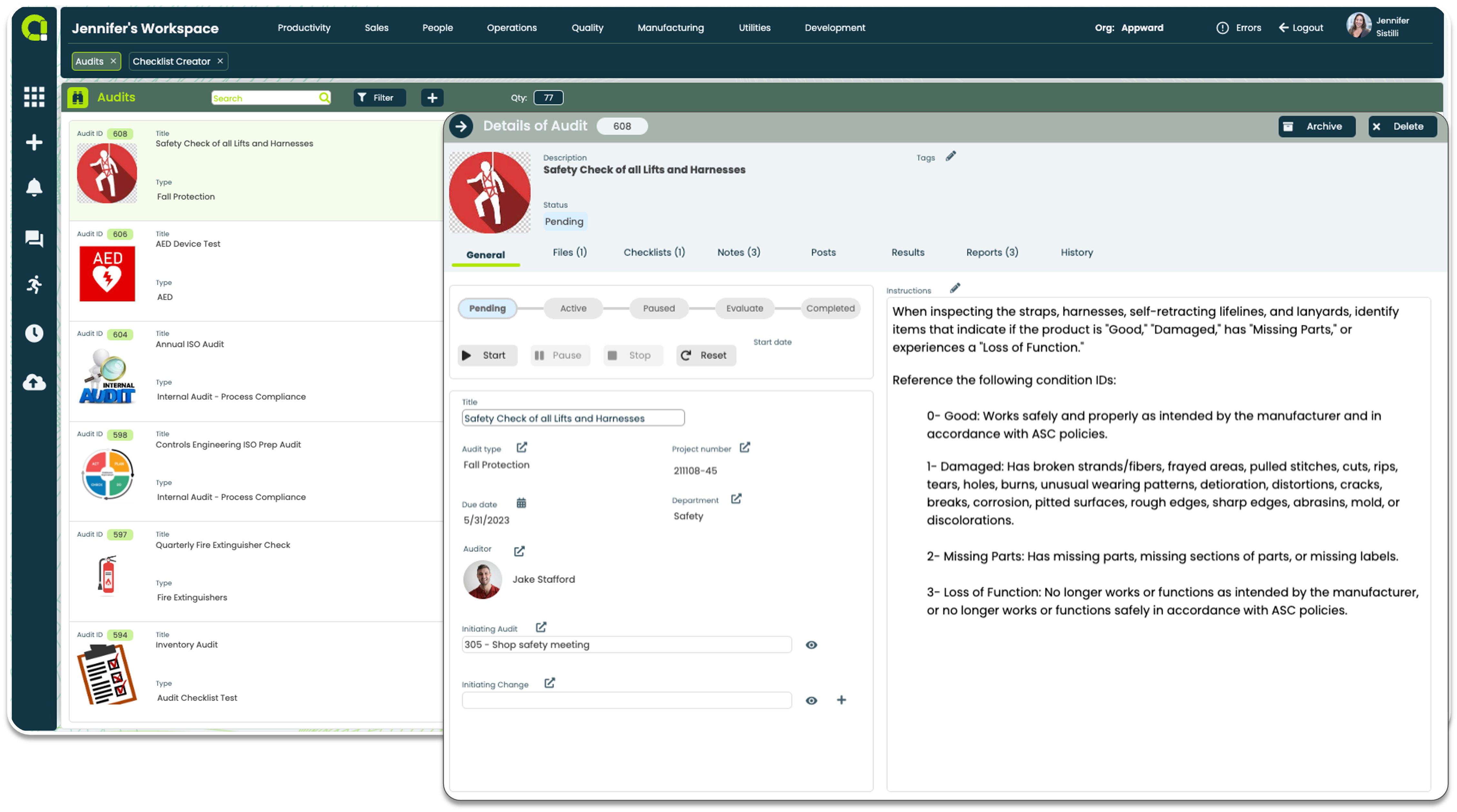1457x812 pixels.
Task: Switch to the Notes (3) tab
Action: [x=738, y=252]
